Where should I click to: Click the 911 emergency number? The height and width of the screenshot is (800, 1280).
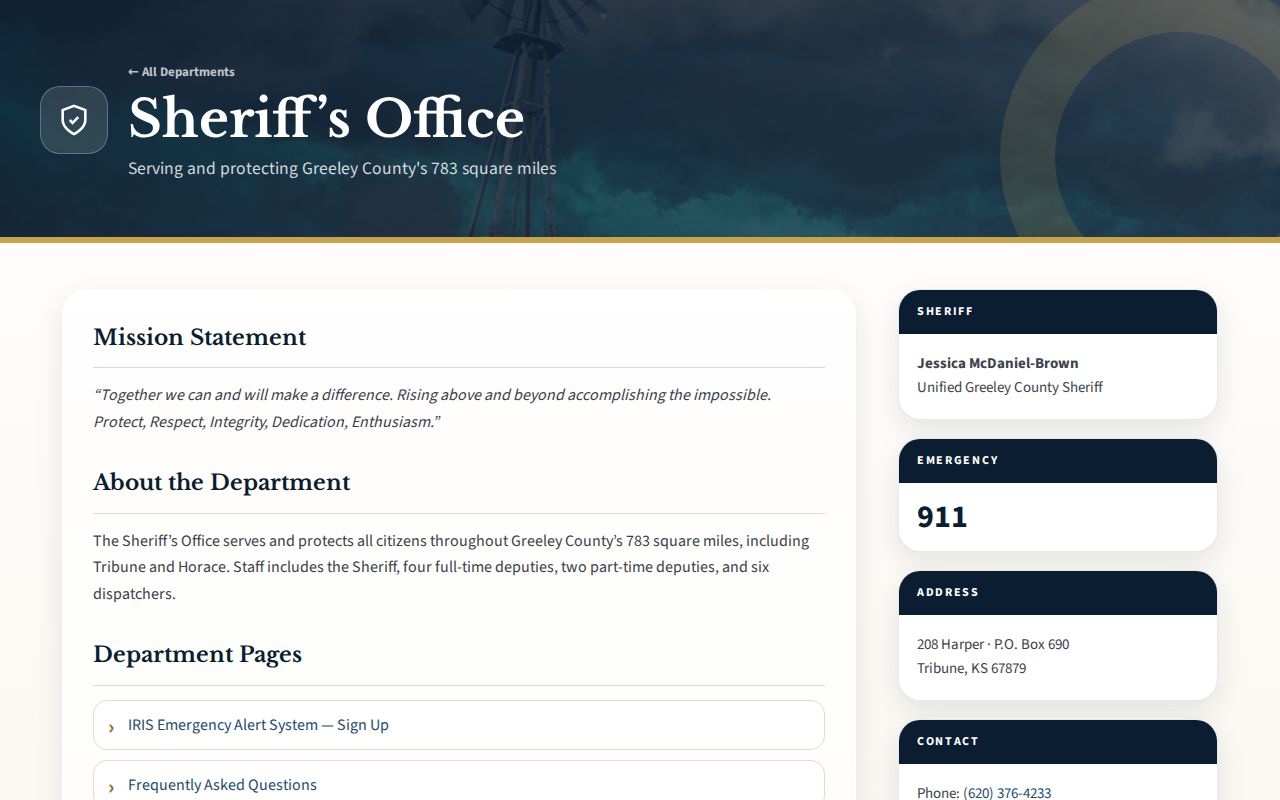[x=942, y=516]
